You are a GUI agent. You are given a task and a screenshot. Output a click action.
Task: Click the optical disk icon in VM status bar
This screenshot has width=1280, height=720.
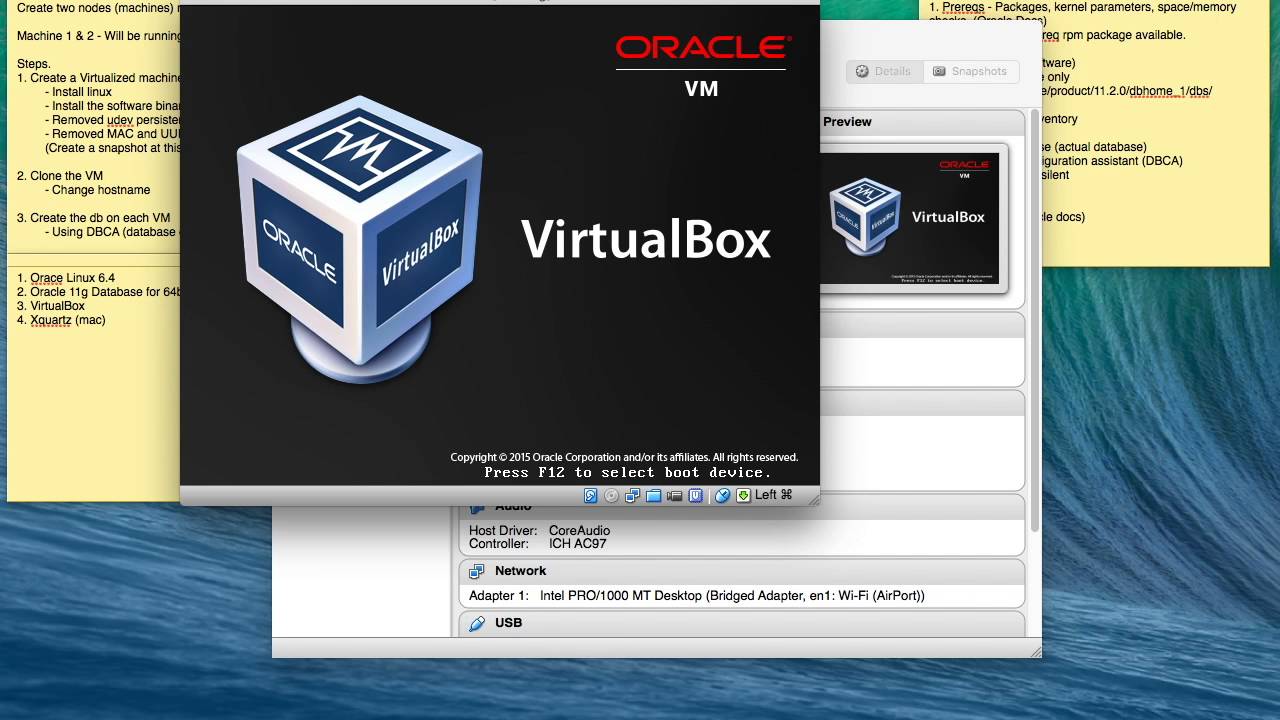pos(612,495)
